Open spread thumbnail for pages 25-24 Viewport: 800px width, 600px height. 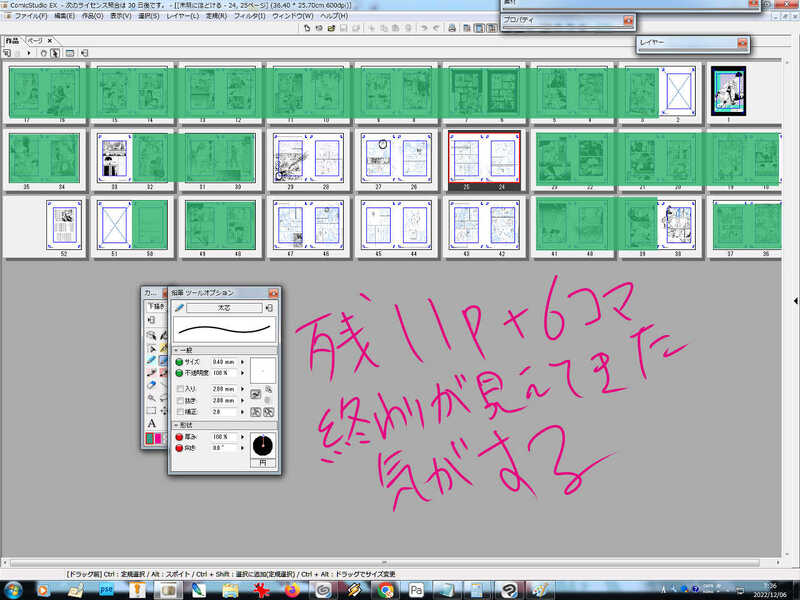tap(484, 160)
